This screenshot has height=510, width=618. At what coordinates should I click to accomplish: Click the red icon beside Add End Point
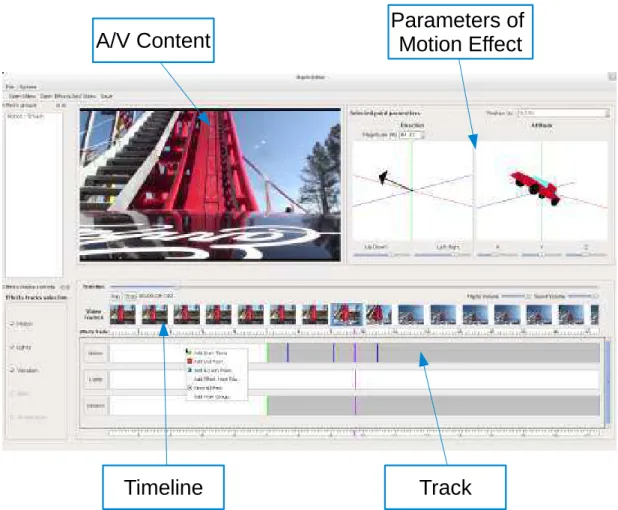[x=190, y=361]
